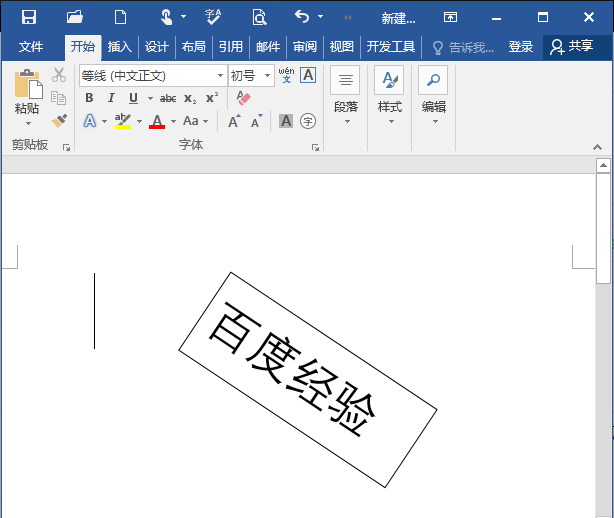Increase font size with large A
The width and height of the screenshot is (614, 518).
[x=235, y=121]
